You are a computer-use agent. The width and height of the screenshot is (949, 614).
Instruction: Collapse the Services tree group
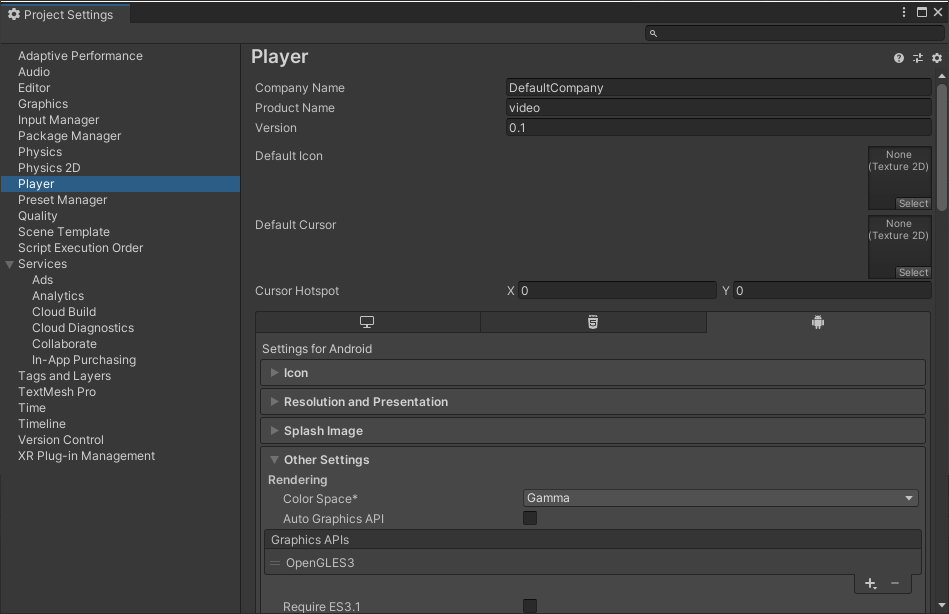pos(9,265)
